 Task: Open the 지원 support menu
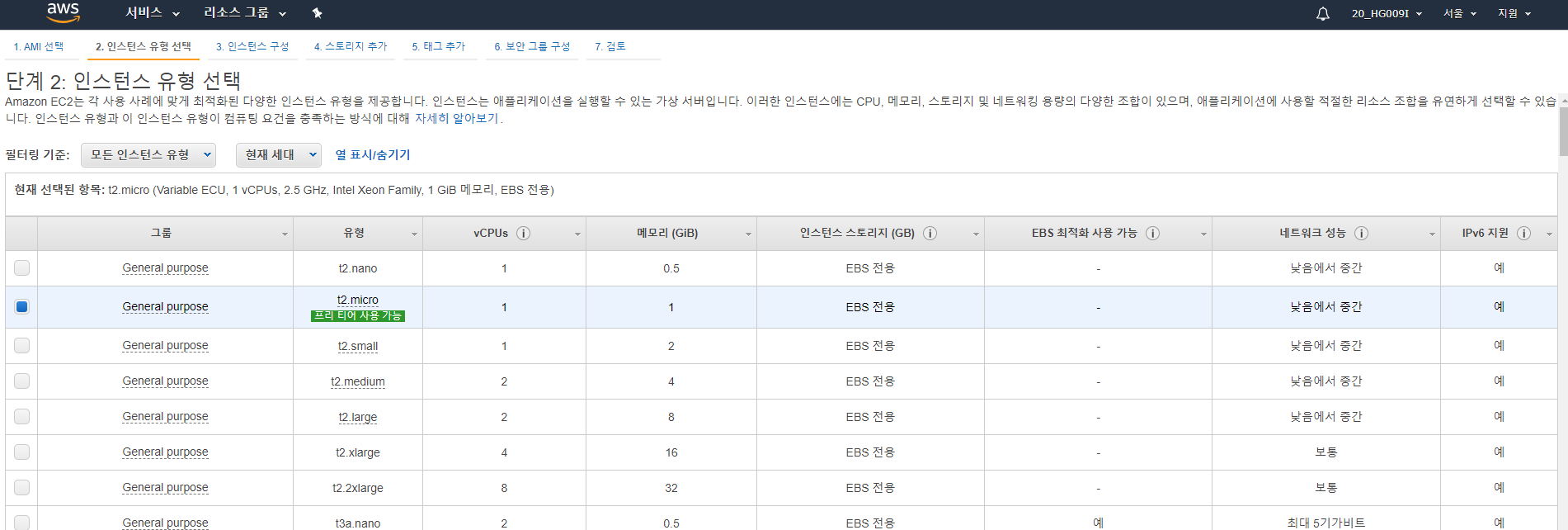[x=1514, y=13]
